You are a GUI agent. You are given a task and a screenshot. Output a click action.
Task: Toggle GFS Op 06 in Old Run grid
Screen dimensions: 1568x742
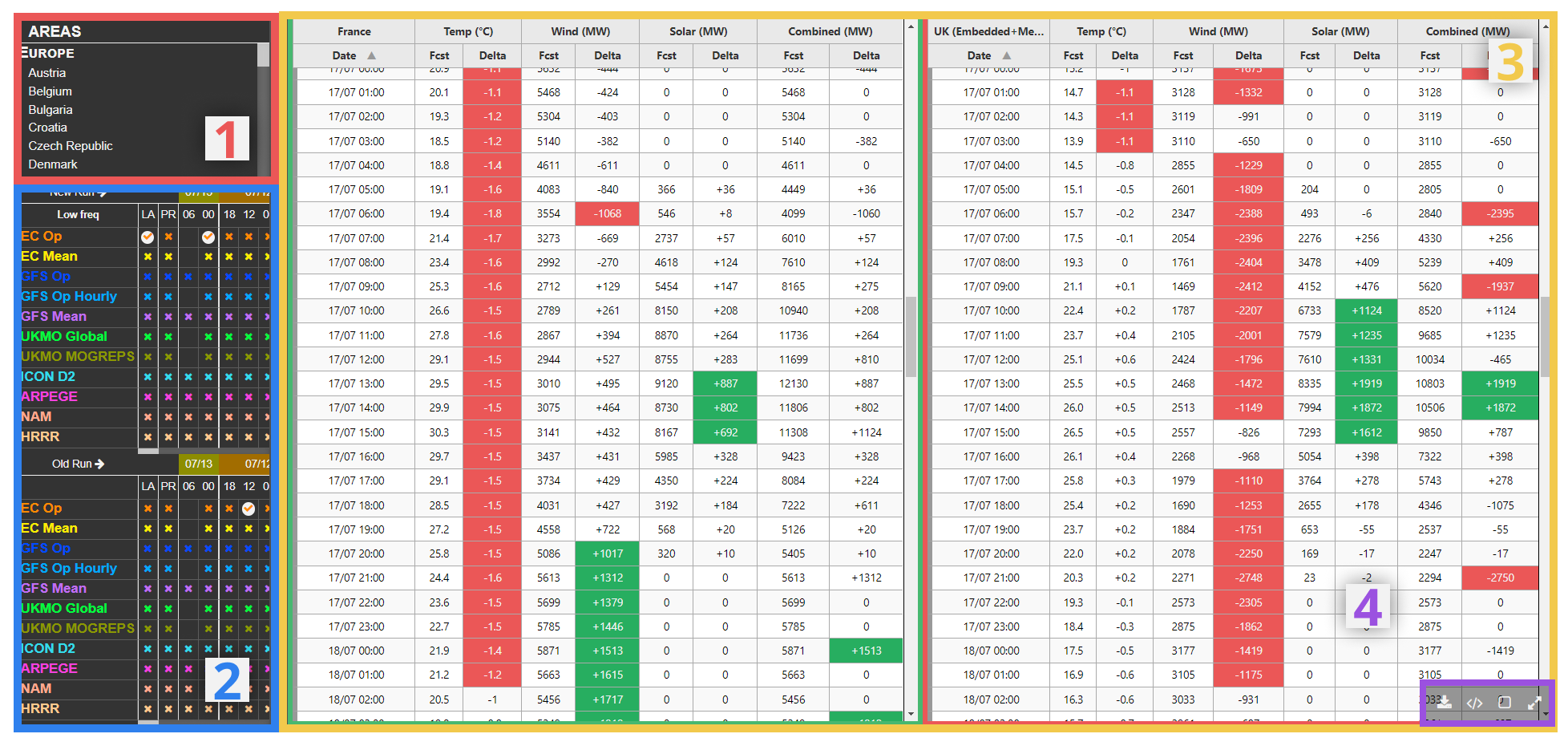click(x=188, y=549)
